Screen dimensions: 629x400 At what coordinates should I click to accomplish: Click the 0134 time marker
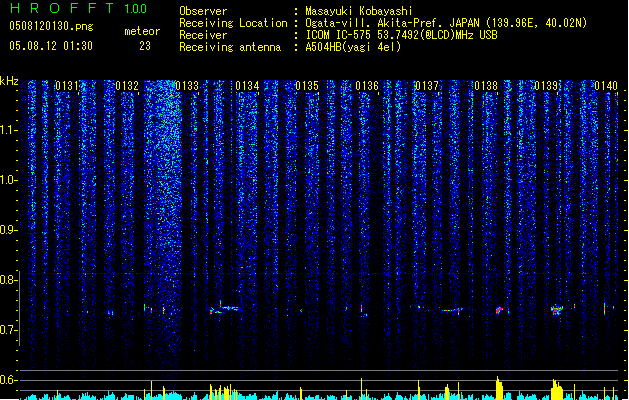click(247, 86)
